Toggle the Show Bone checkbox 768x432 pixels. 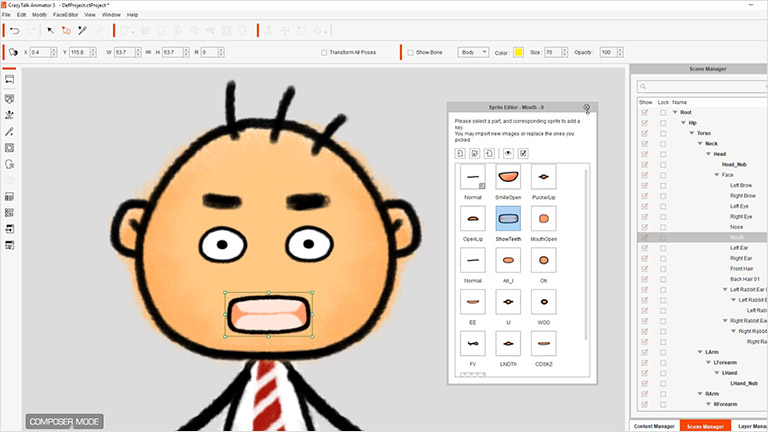410,52
